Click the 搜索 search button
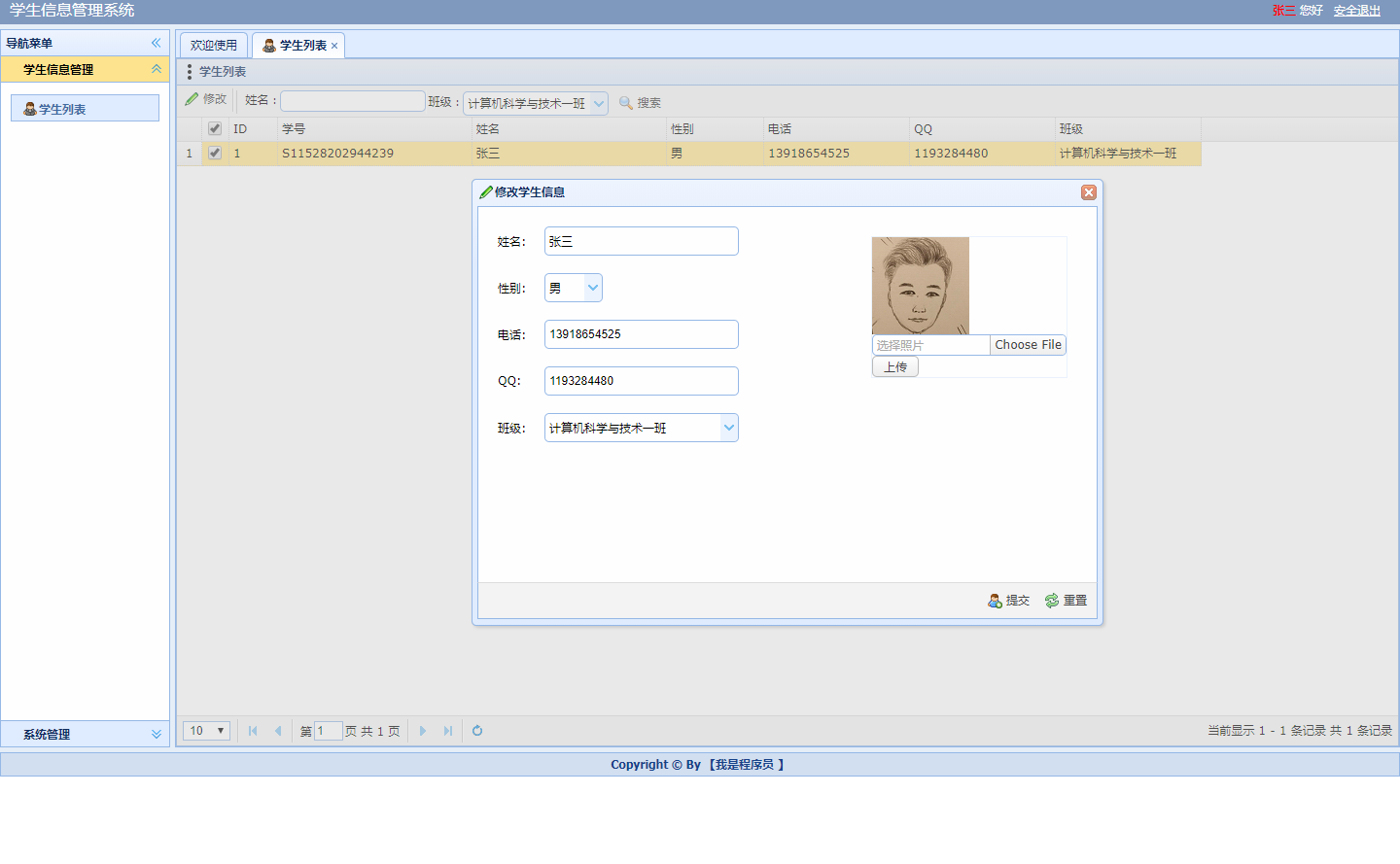Screen dimensions: 1400x864 (x=640, y=103)
